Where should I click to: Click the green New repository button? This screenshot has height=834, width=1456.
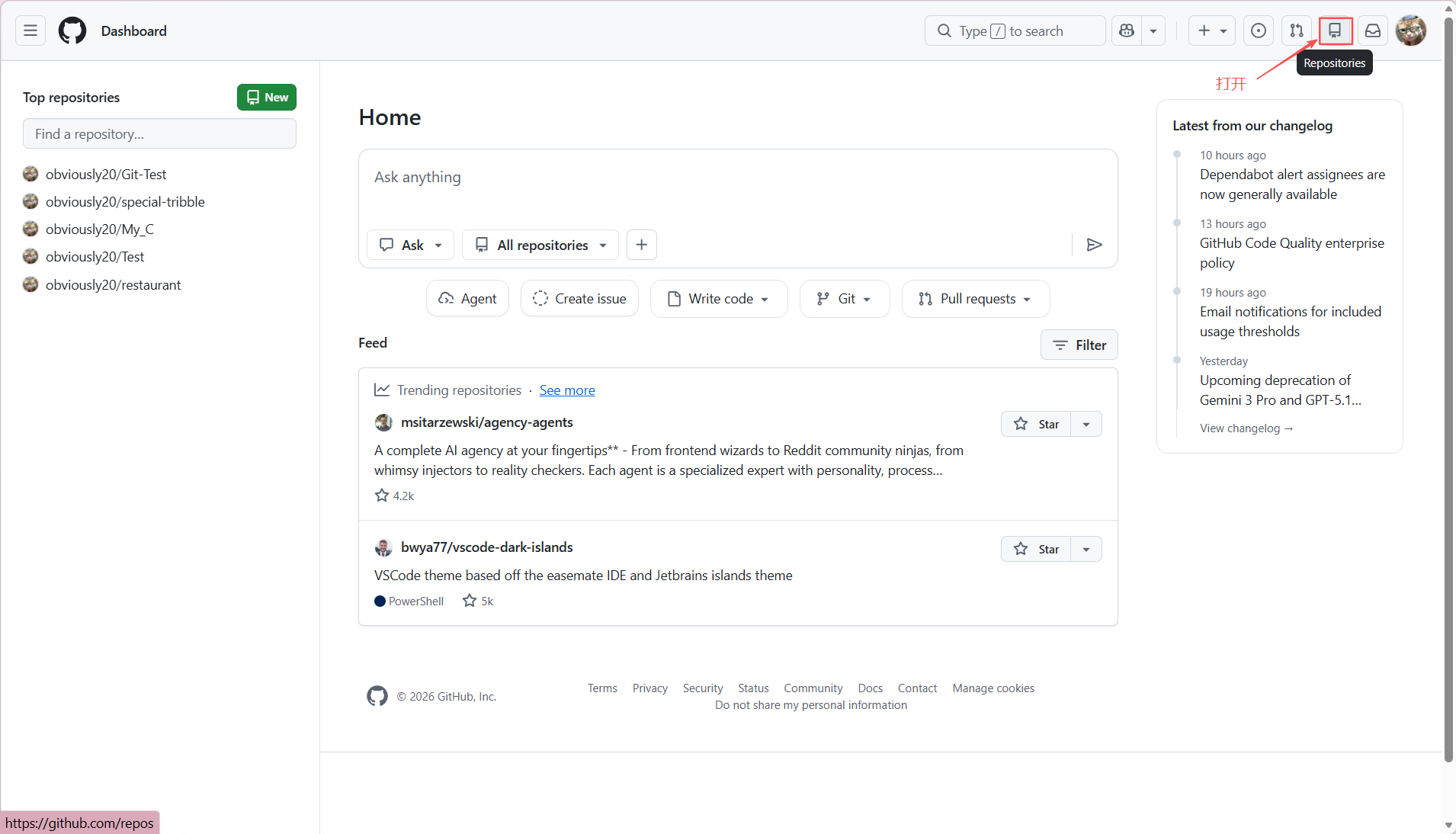(267, 98)
